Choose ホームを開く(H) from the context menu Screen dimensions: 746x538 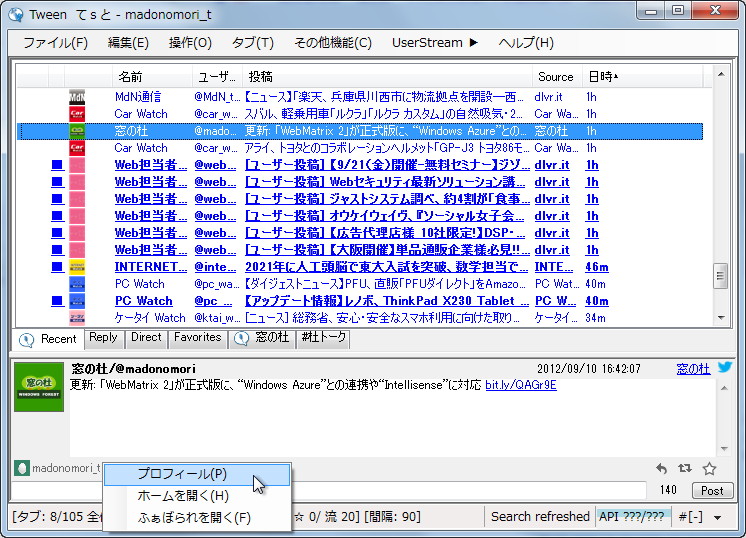pyautogui.click(x=196, y=496)
